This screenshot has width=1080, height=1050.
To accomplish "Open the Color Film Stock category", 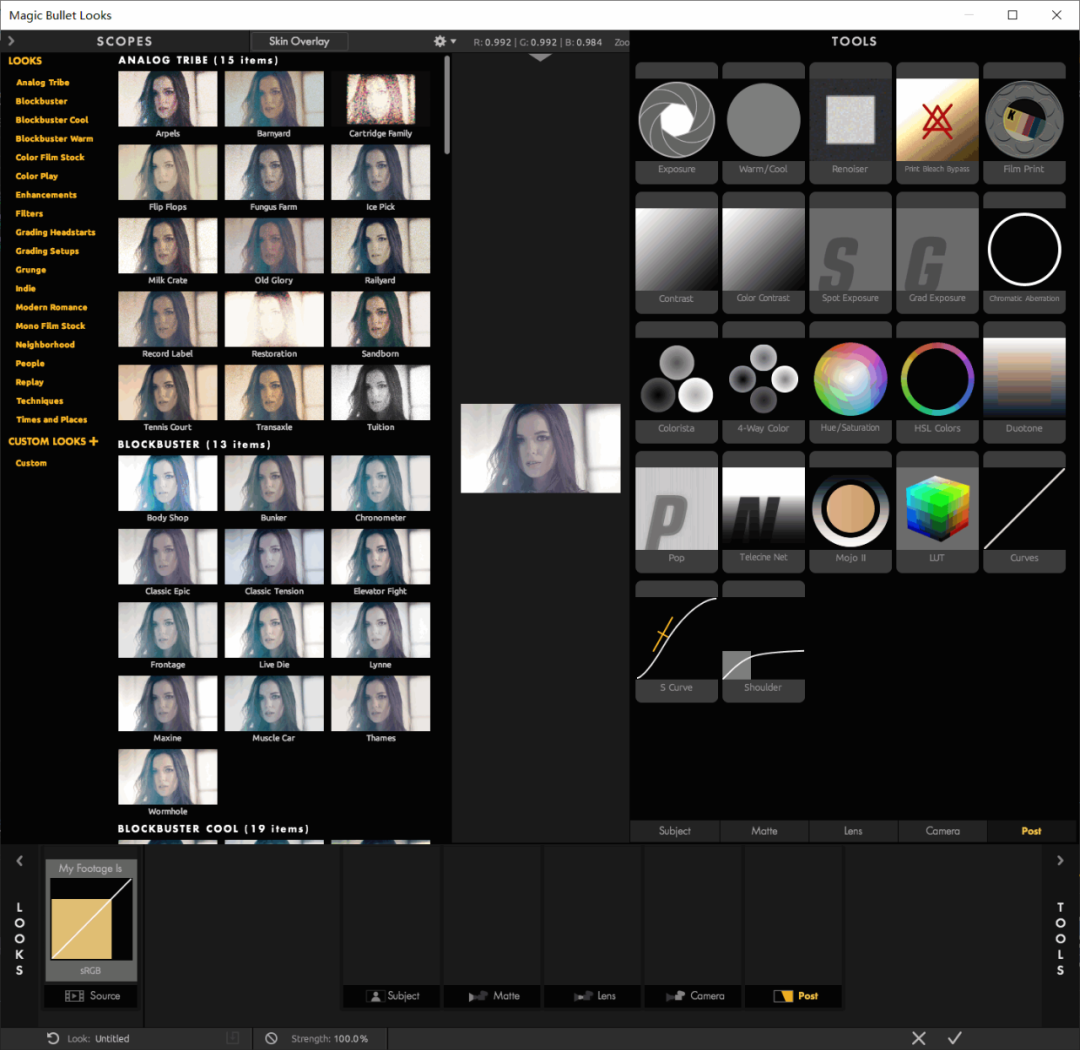I will 50,157.
